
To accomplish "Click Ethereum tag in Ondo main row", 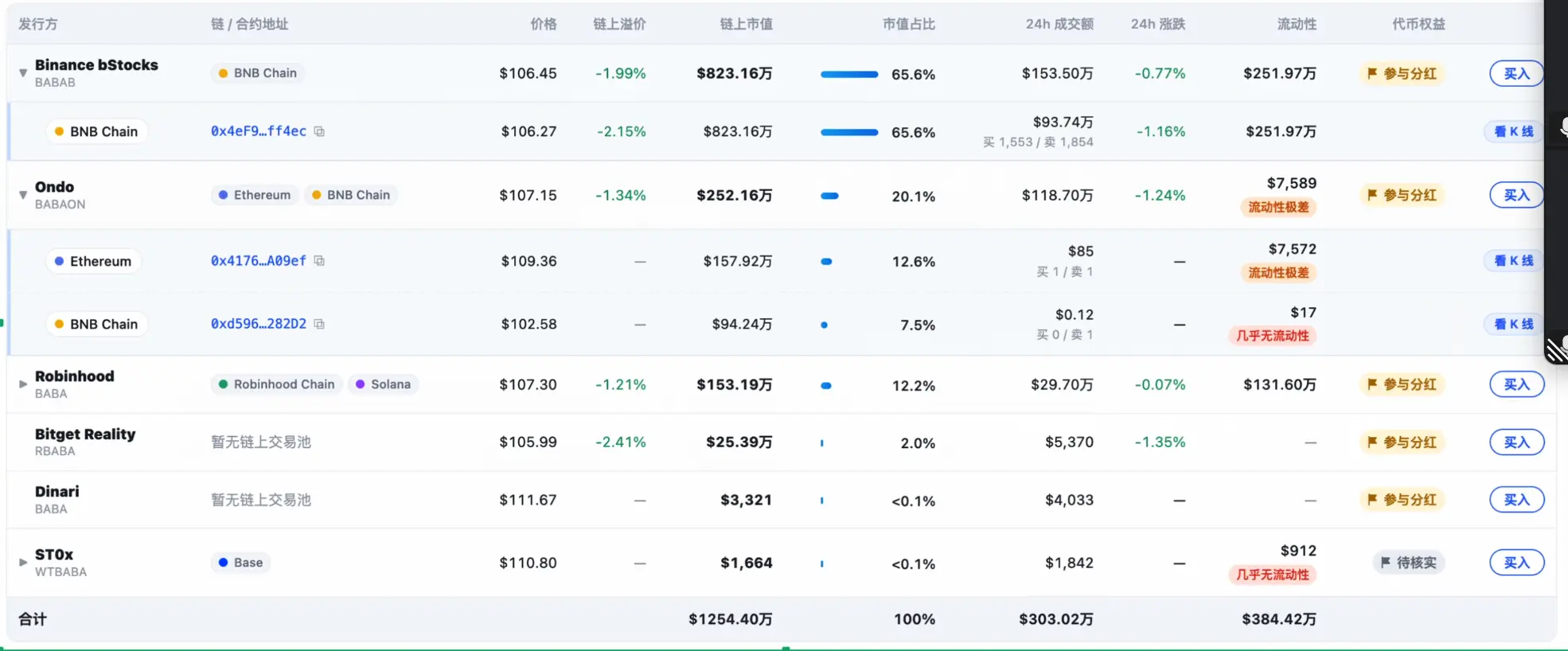I will 255,195.
